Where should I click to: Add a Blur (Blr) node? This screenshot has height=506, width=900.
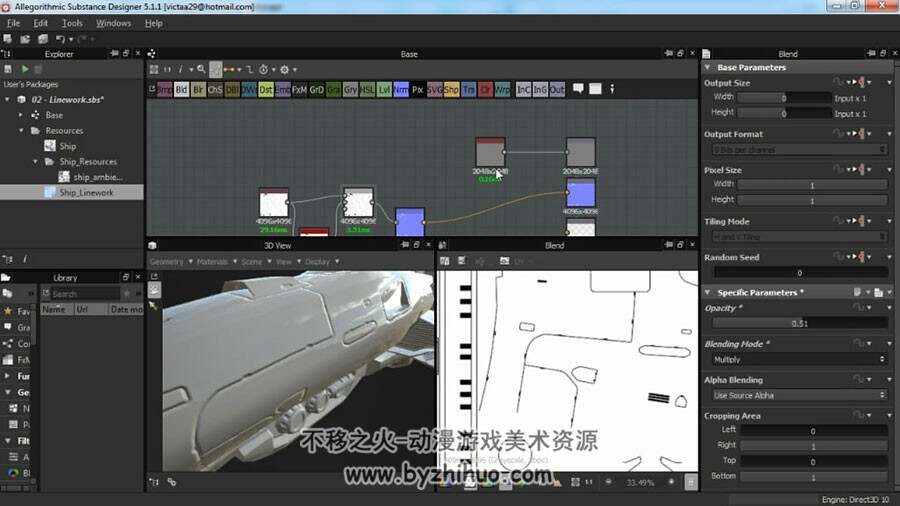click(198, 89)
